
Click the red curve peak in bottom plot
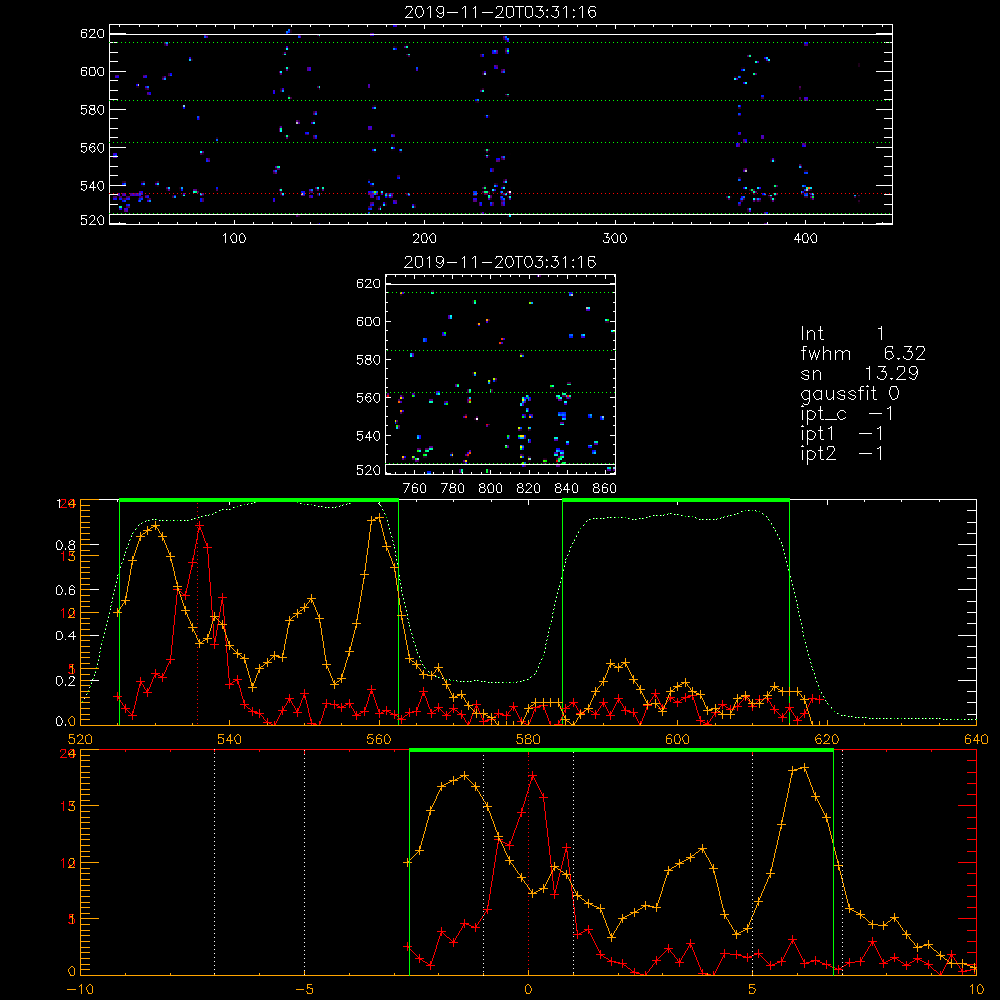point(533,776)
